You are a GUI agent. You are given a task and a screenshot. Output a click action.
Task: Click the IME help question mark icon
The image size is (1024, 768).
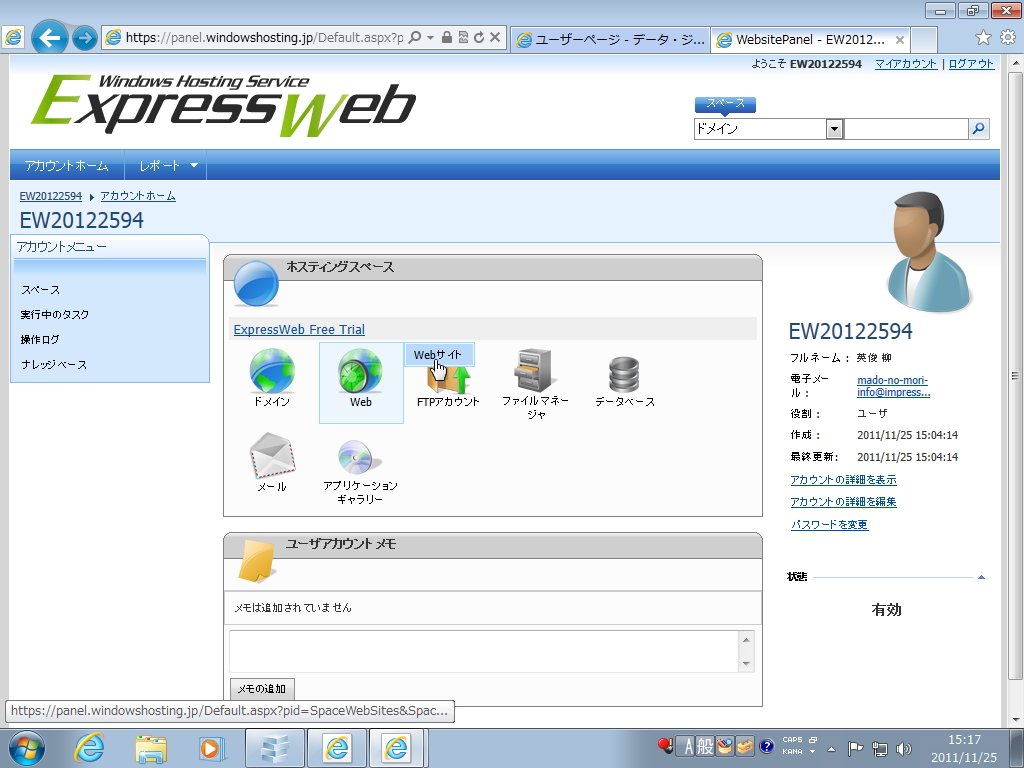tap(767, 746)
